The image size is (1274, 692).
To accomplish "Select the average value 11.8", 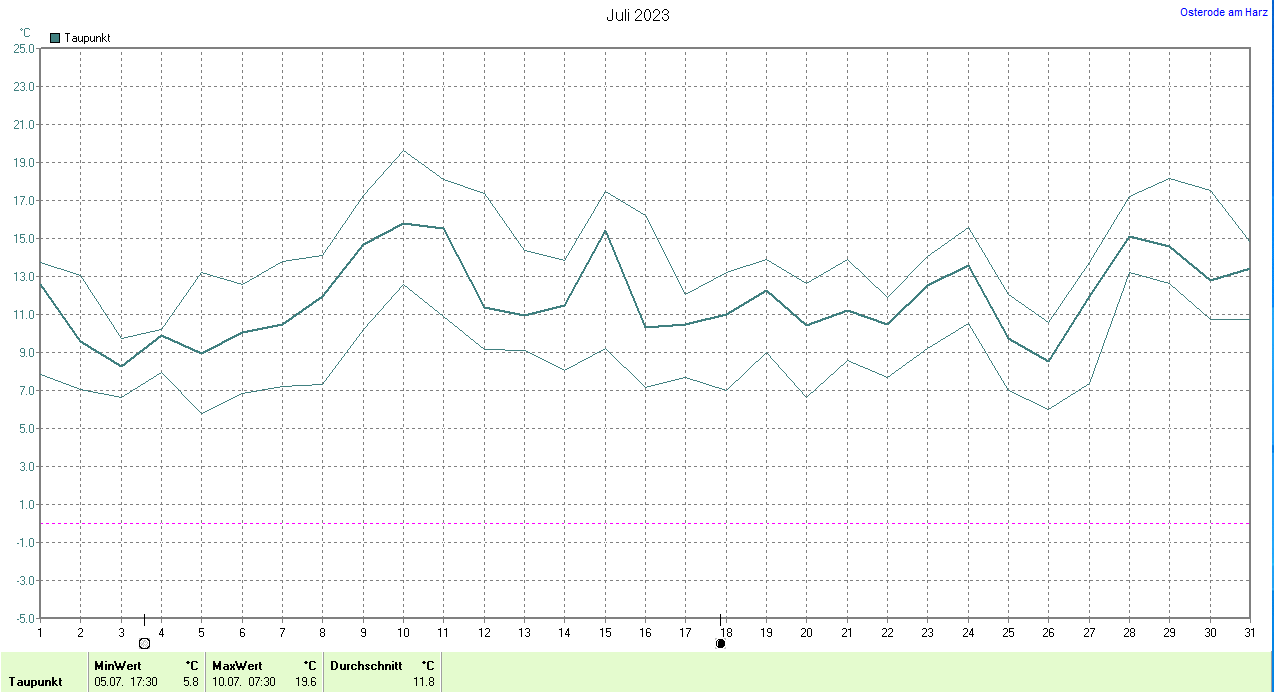I will 424,682.
